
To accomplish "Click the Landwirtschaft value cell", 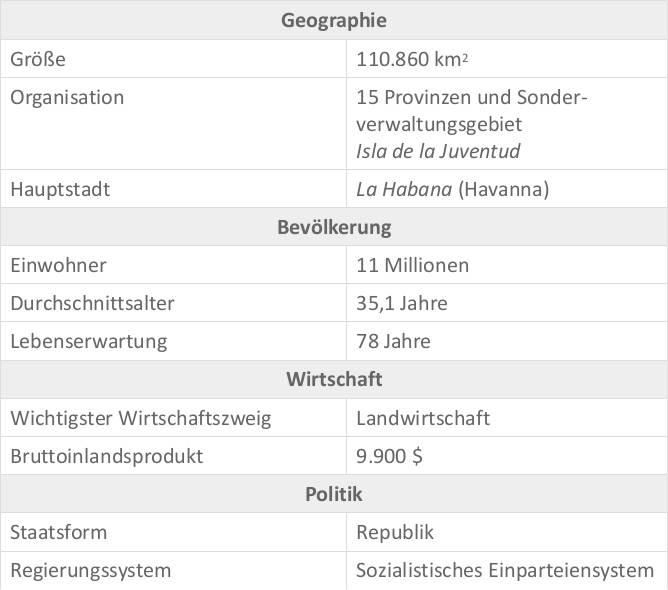I will pyautogui.click(x=423, y=418).
